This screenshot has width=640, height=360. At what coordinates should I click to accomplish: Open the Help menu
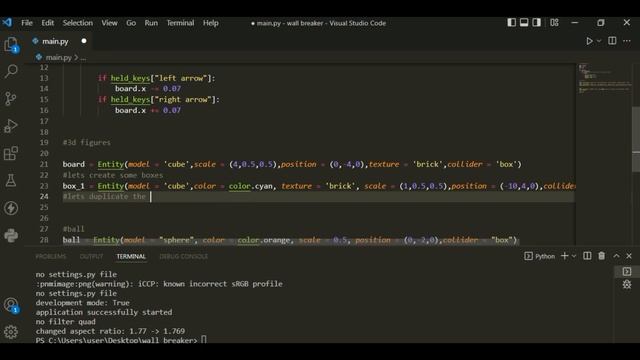click(211, 23)
